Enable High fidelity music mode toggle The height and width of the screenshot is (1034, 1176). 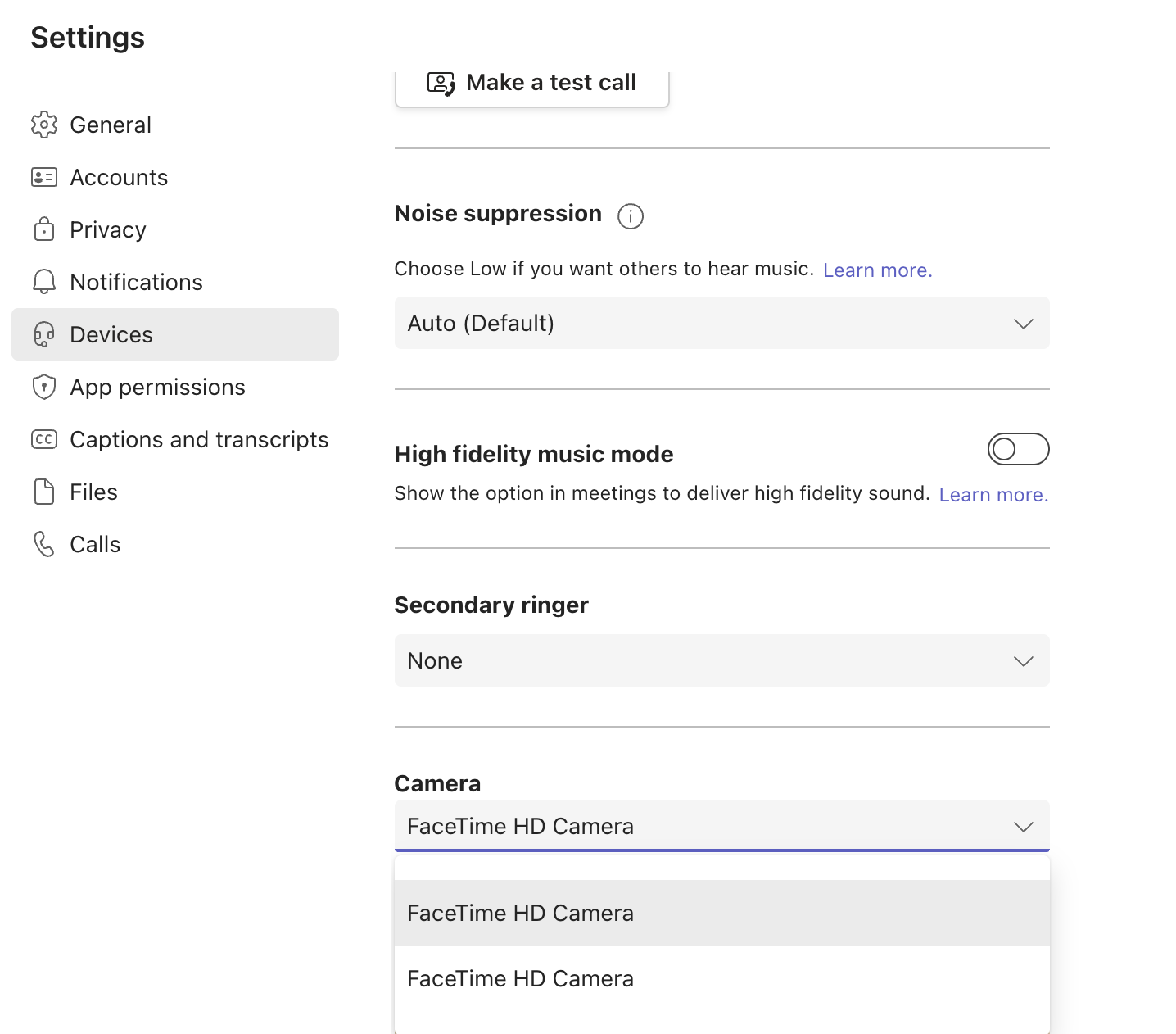[x=1018, y=449]
